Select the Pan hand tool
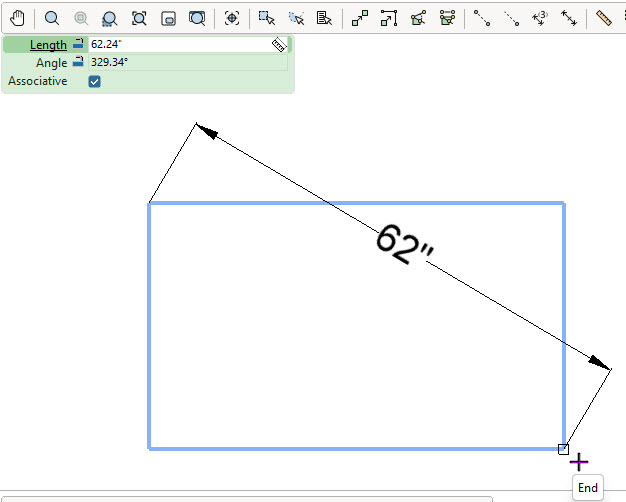This screenshot has height=502, width=626. [17, 18]
